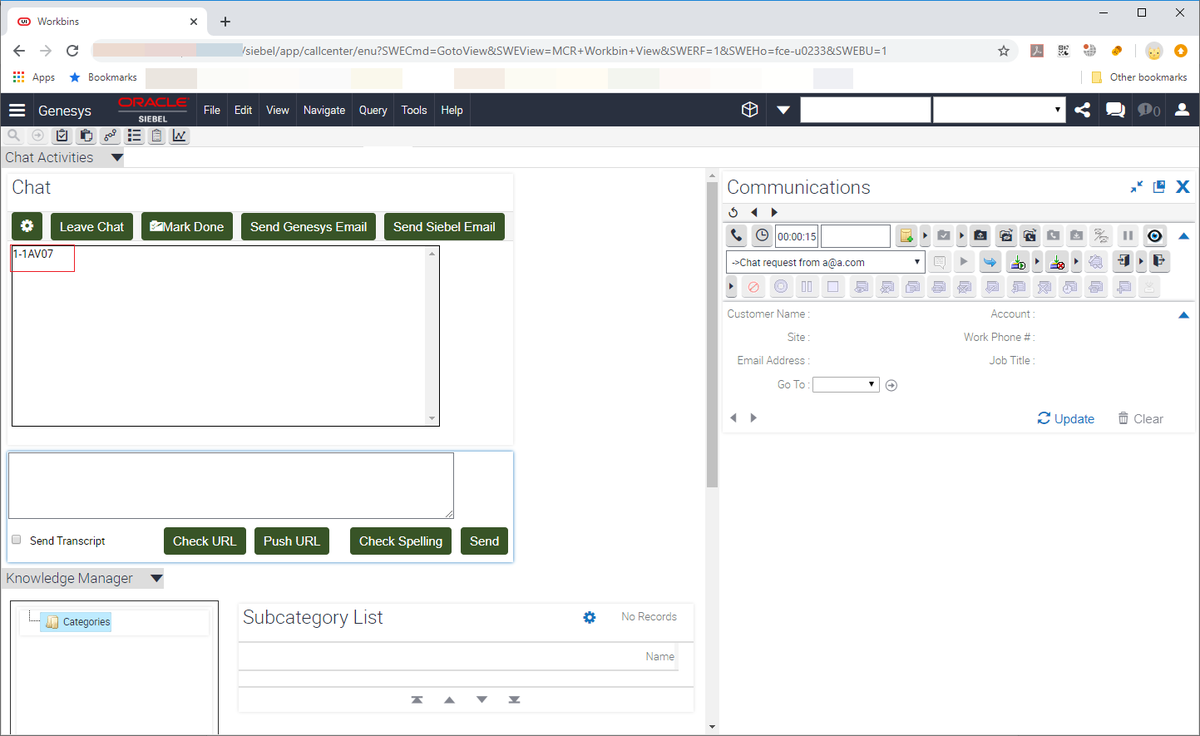Click the download with green play icon

pos(1019,262)
